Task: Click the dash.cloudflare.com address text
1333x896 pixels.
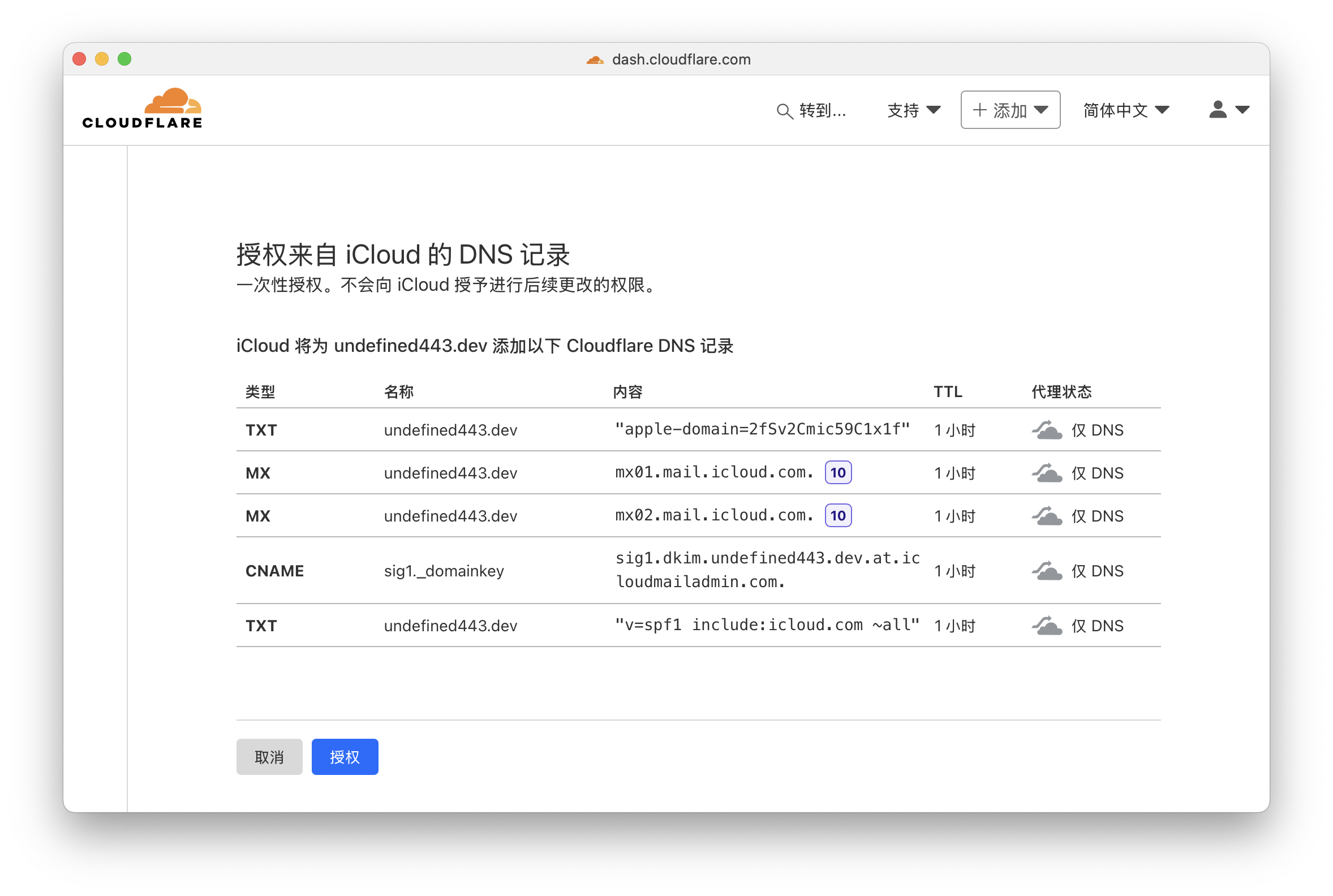Action: click(x=681, y=59)
